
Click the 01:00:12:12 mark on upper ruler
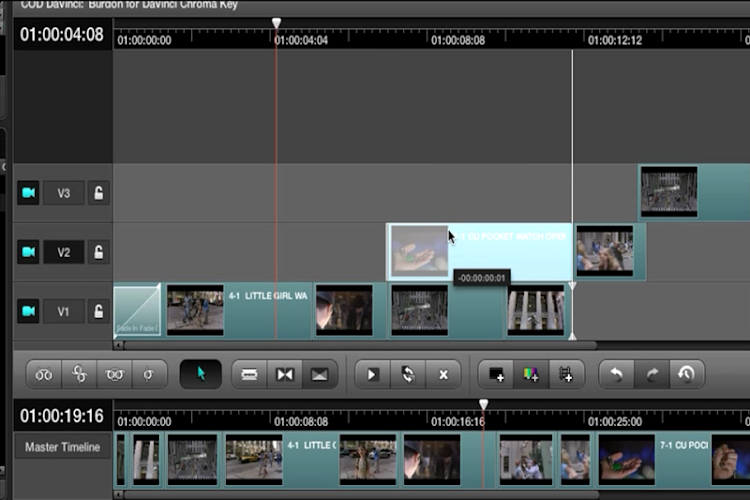(615, 40)
